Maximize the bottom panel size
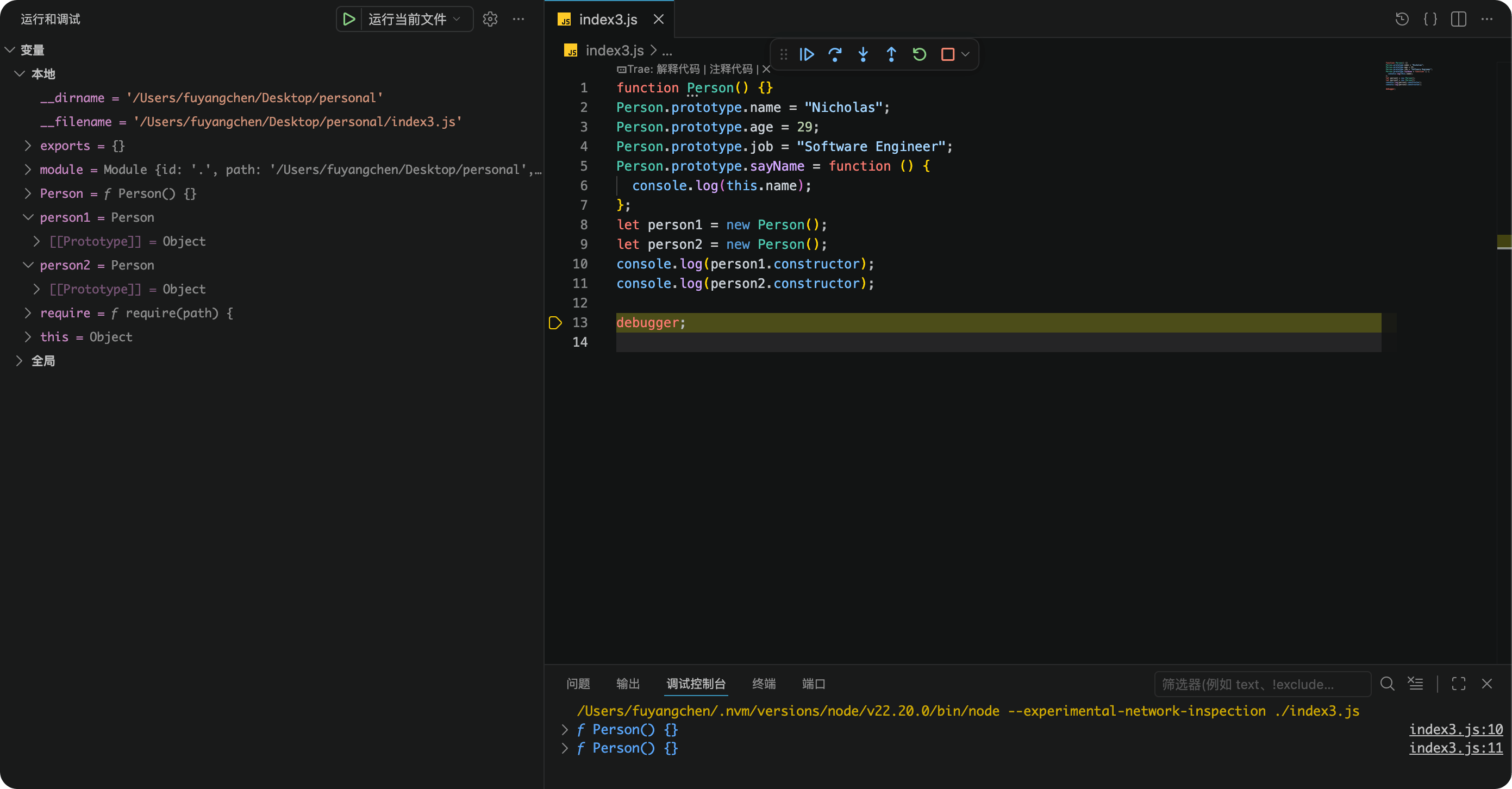Viewport: 1512px width, 789px height. [x=1459, y=684]
